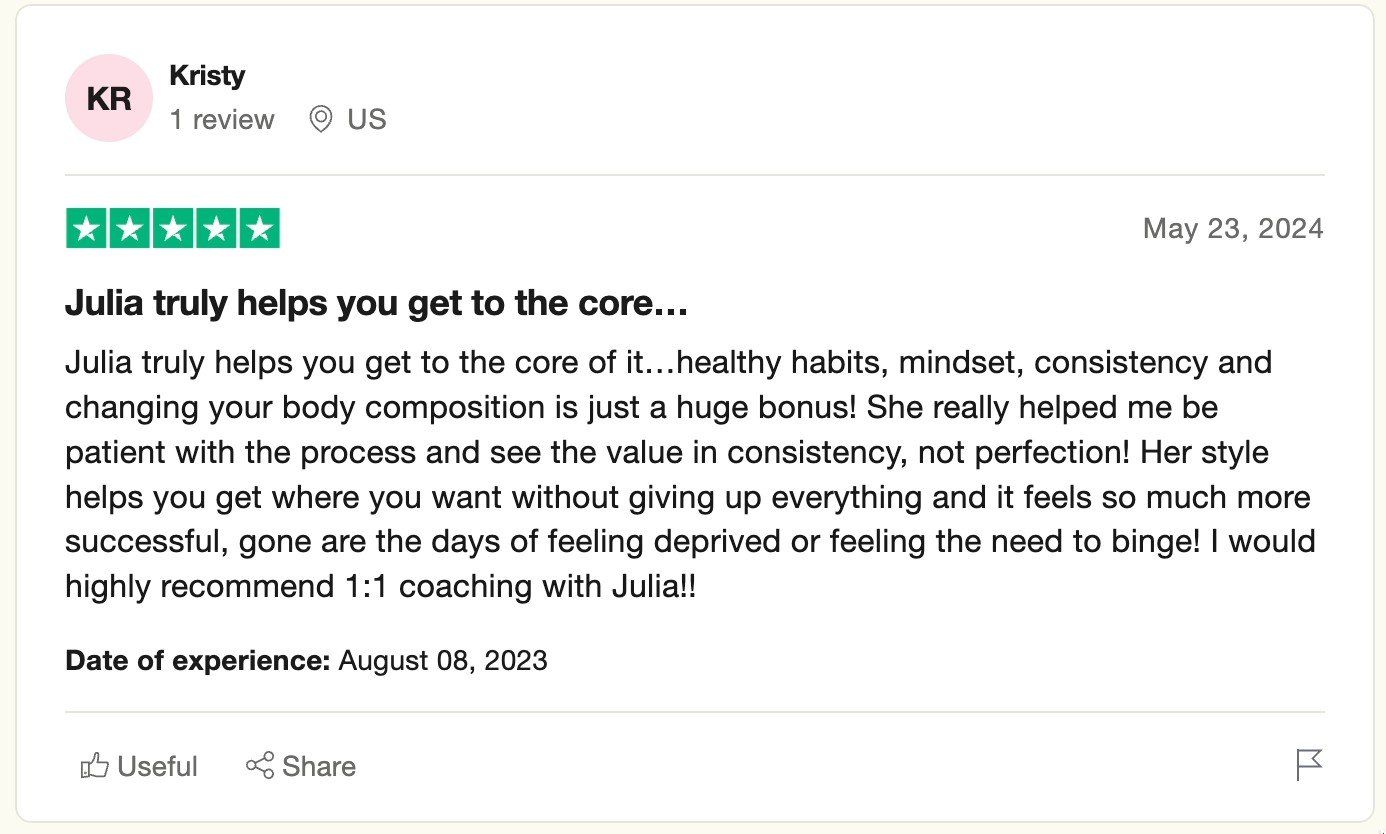Open the review title about Julia
The height and width of the screenshot is (834, 1386).
click(x=376, y=303)
